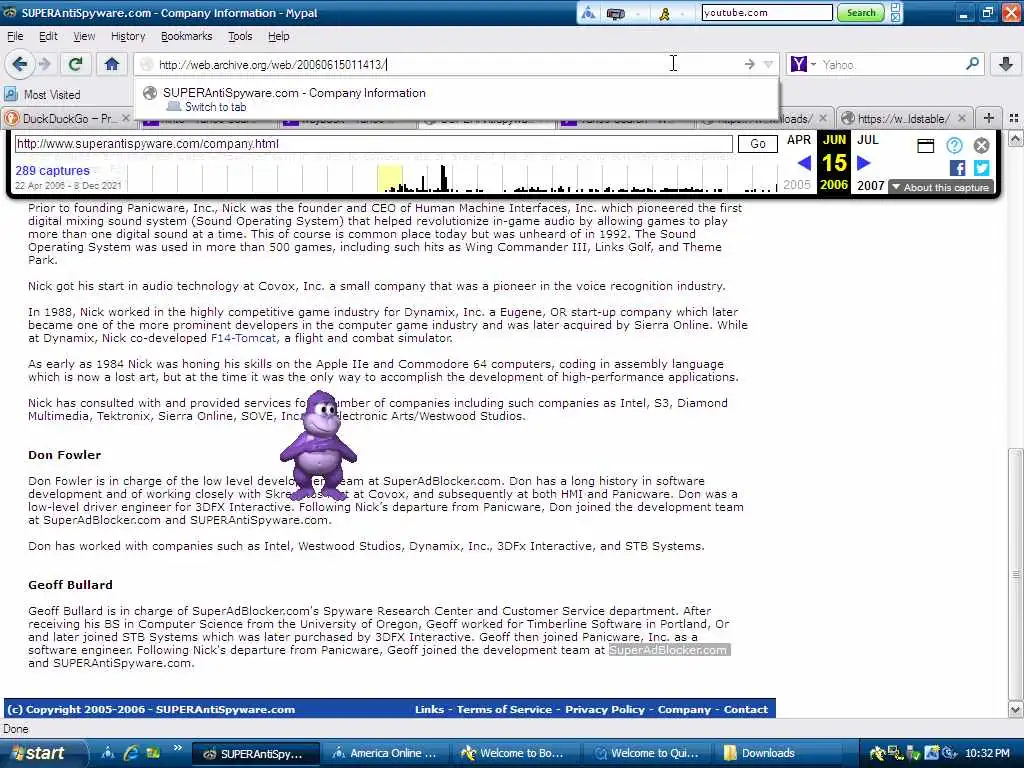Open the Links footer link
1024x768 pixels.
(429, 709)
